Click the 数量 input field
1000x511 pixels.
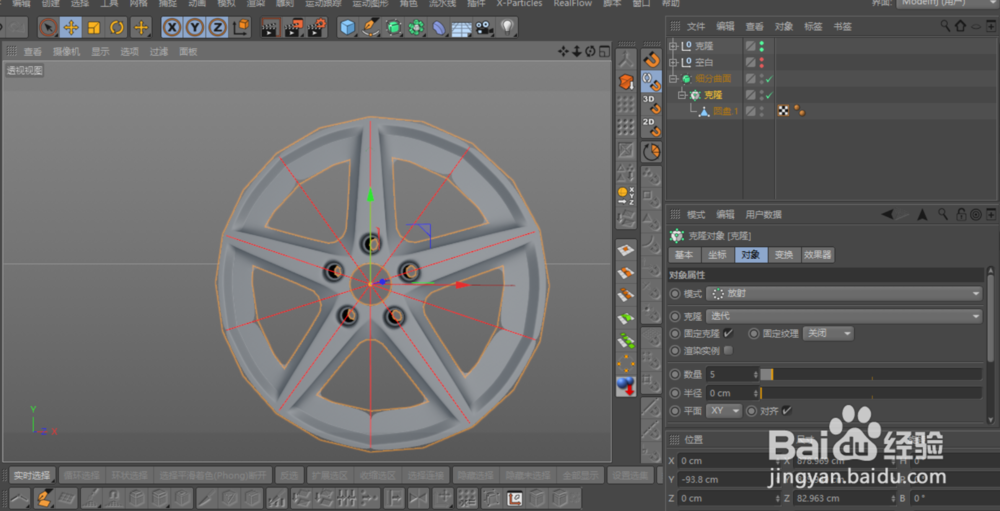(x=732, y=374)
